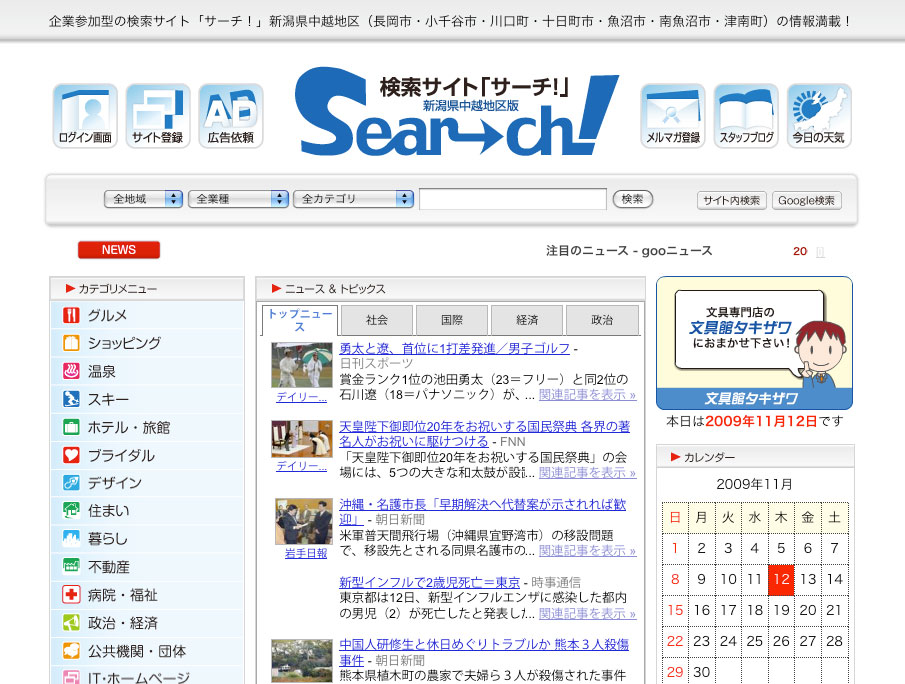Screen dimensions: 905x684
Task: Click the 検索 search button
Action: [x=632, y=199]
